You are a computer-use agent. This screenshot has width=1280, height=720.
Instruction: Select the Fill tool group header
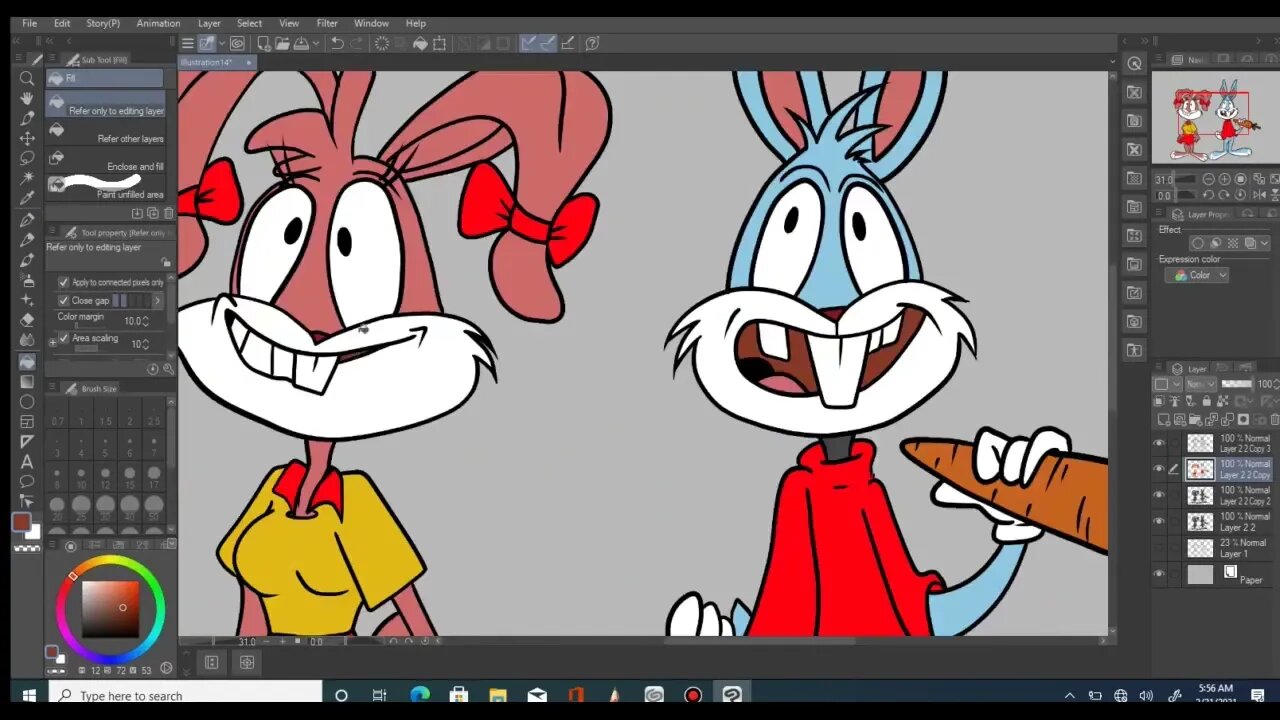click(x=104, y=78)
